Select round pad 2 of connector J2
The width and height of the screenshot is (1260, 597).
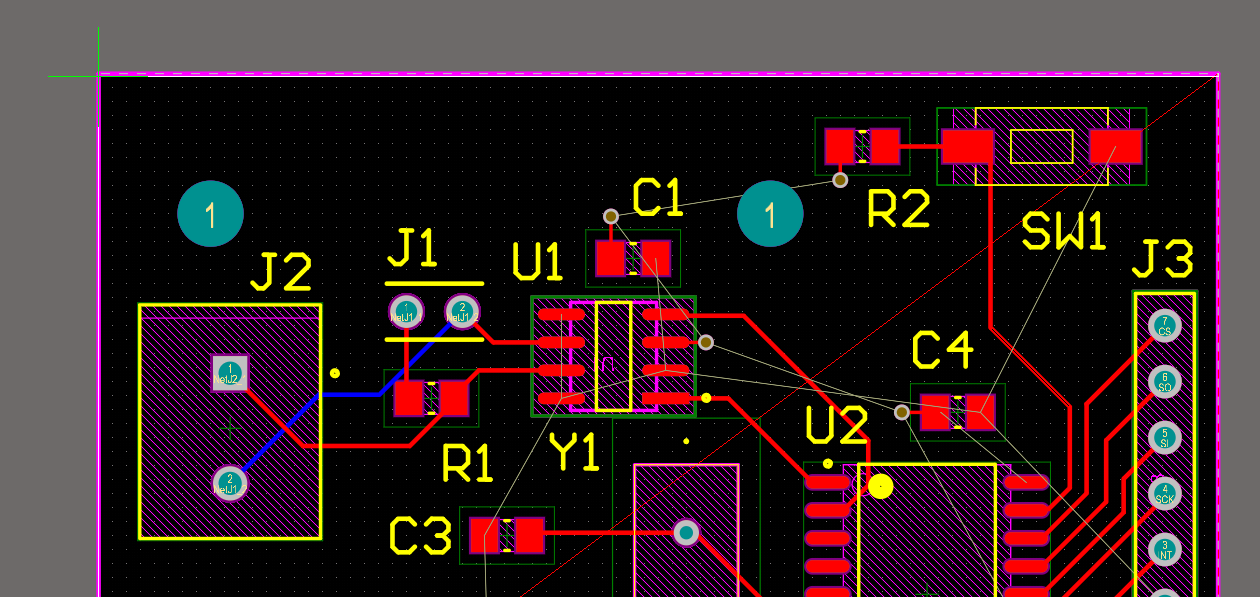click(x=230, y=484)
